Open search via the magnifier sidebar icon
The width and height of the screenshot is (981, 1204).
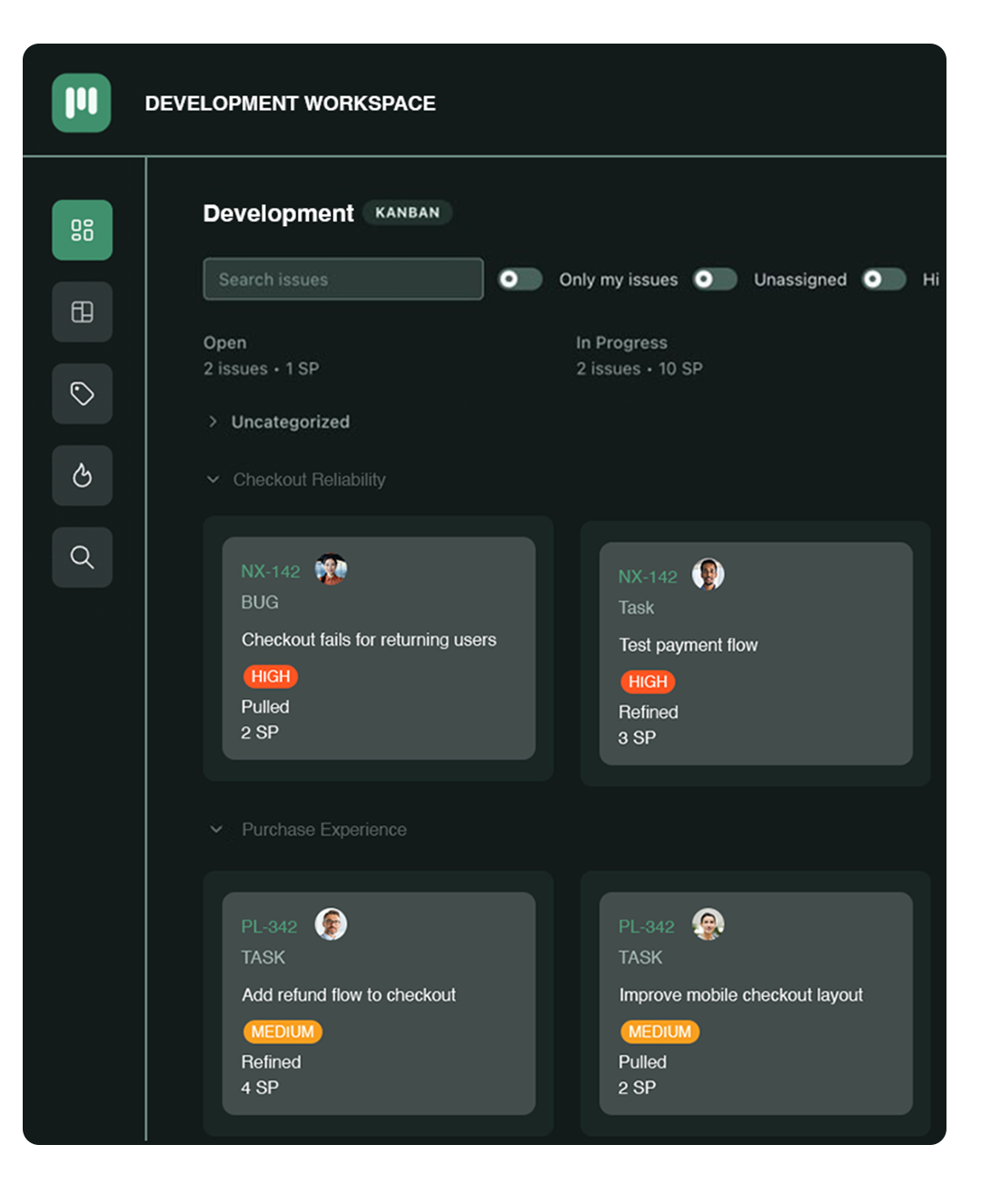(82, 557)
